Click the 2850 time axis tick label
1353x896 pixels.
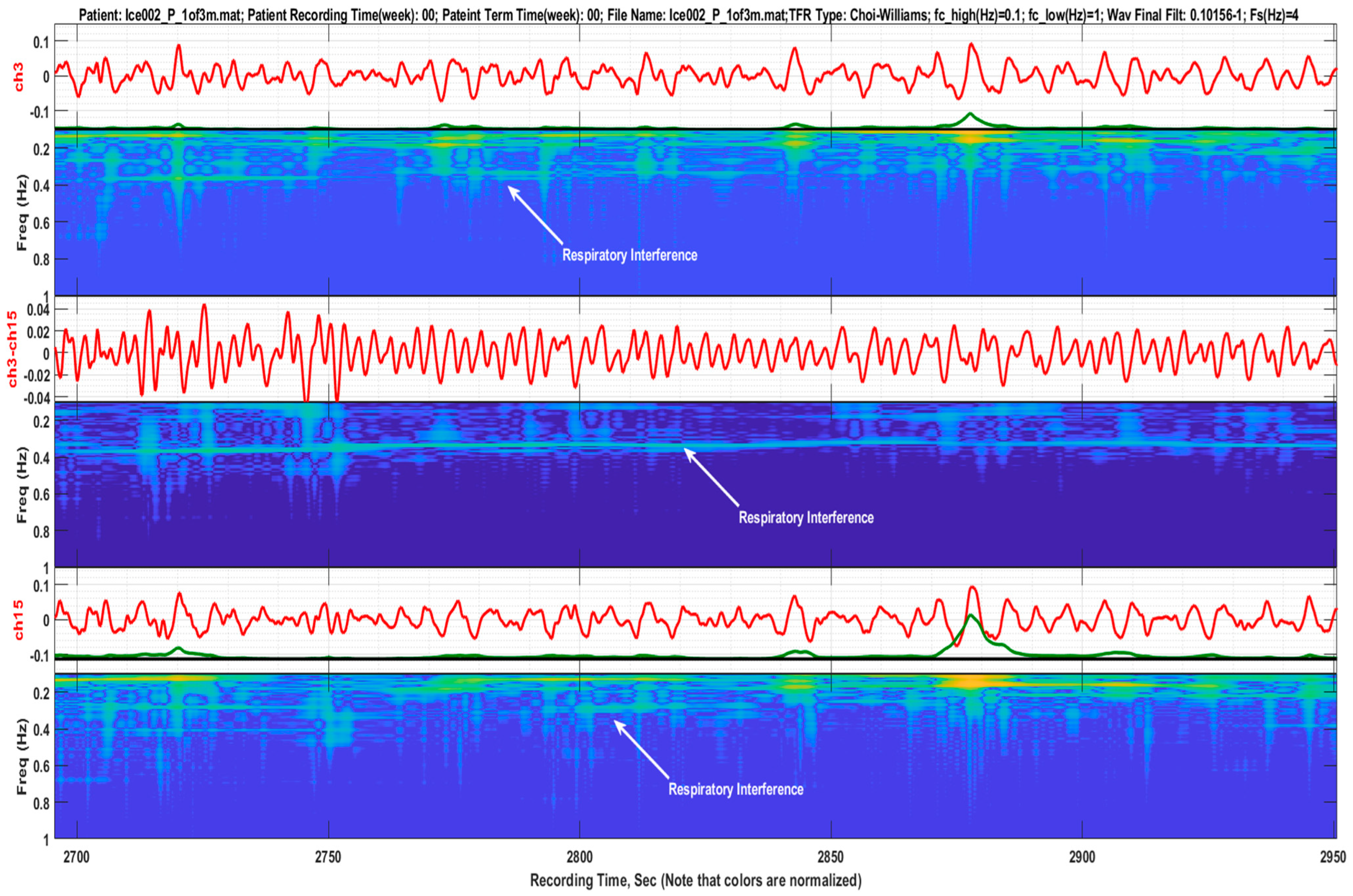[x=831, y=856]
